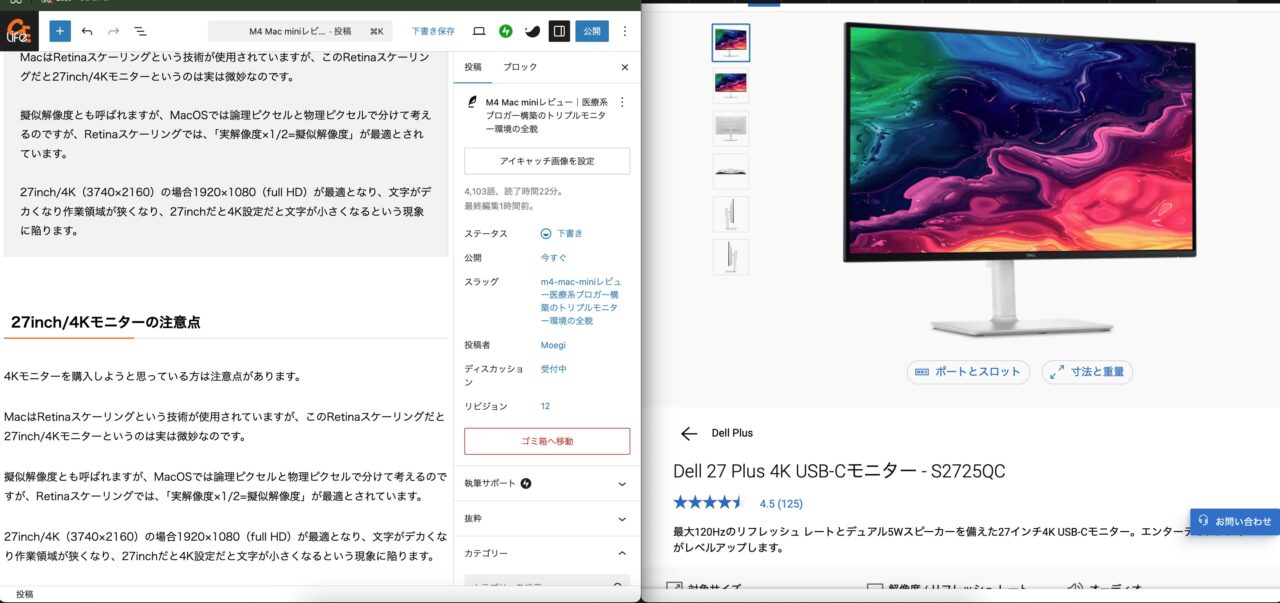The width and height of the screenshot is (1280, 603).
Task: Open preview device icon in editor toolbar
Action: click(x=479, y=31)
